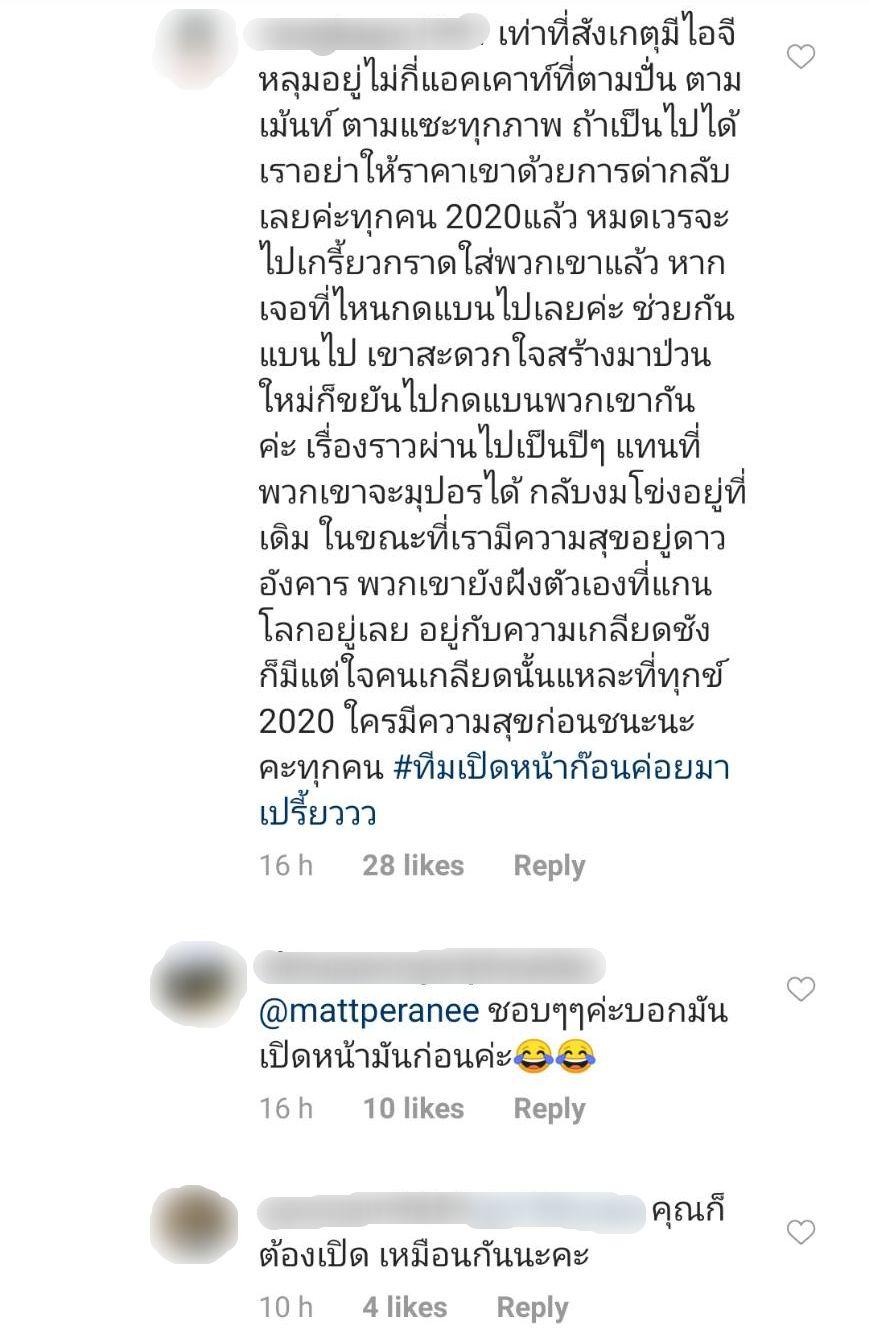Like the bottom comment with 4 likes
The image size is (869, 1341).
pos(800,1232)
